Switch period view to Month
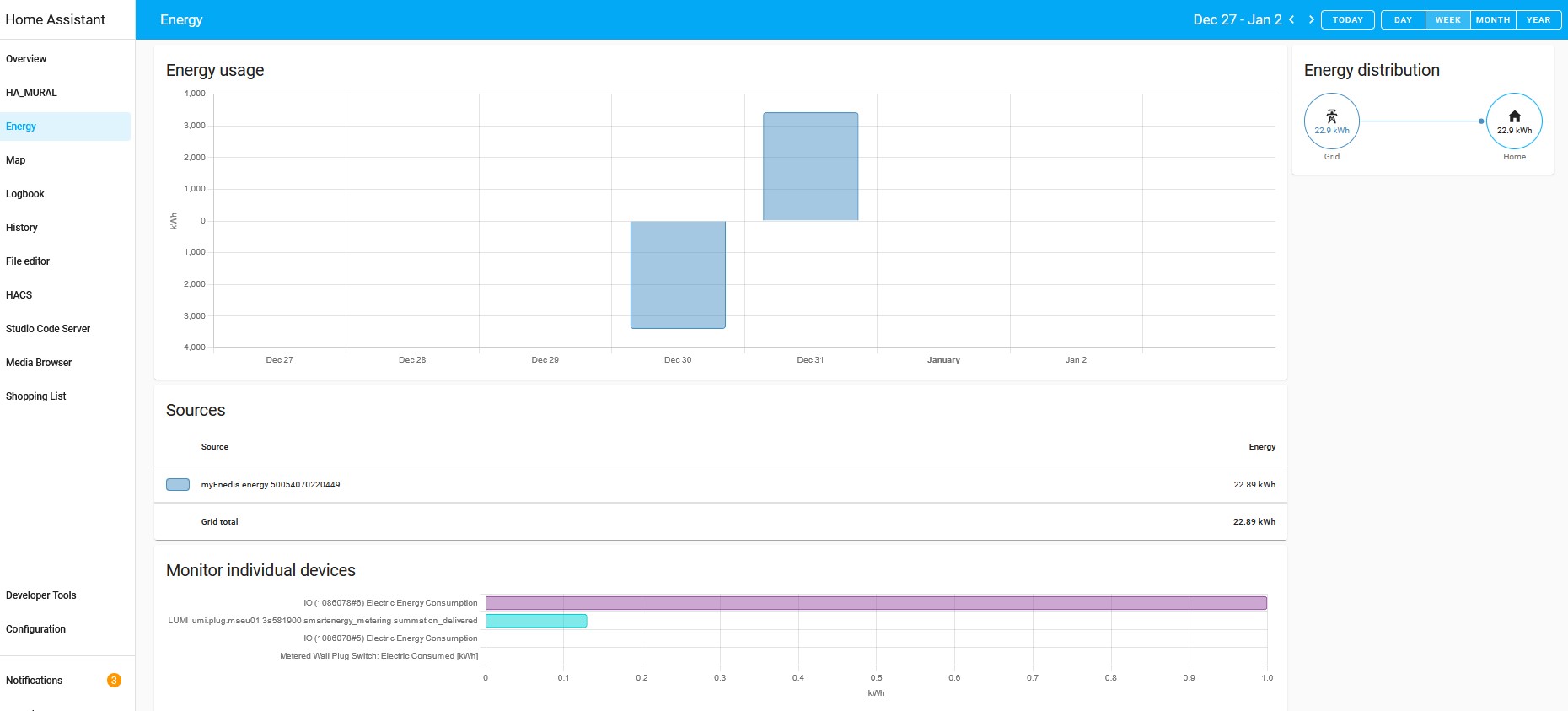 coord(1493,19)
